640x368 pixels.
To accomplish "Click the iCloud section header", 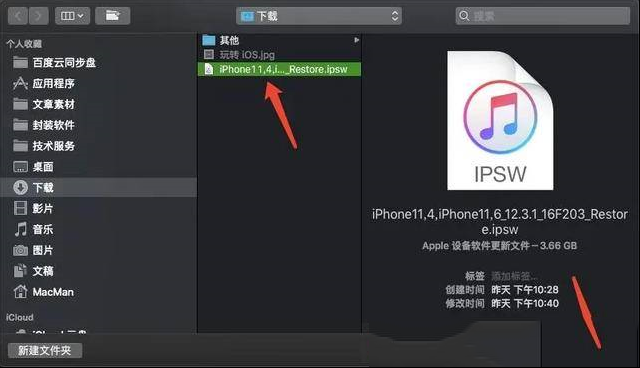I will [x=20, y=317].
